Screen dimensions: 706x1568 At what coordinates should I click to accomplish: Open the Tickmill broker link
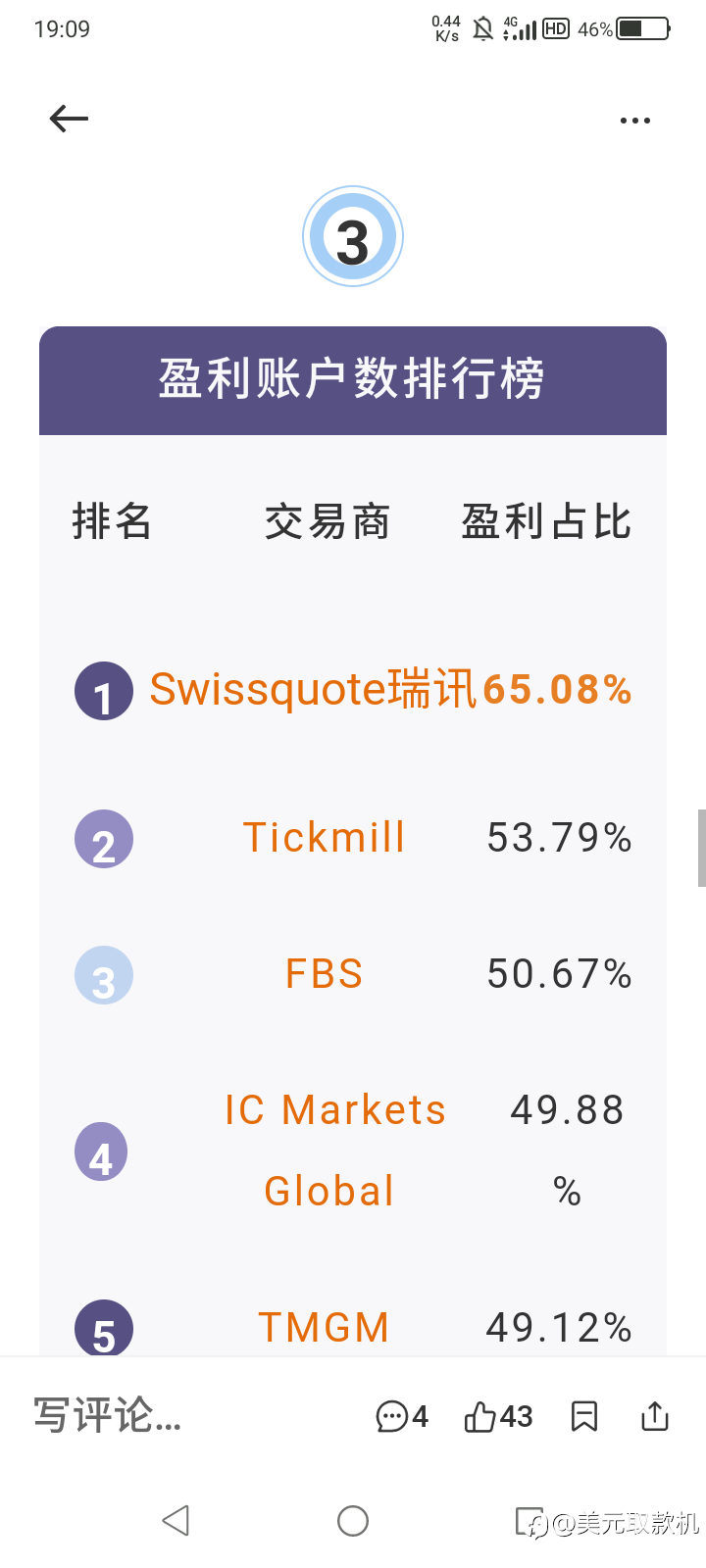[324, 838]
